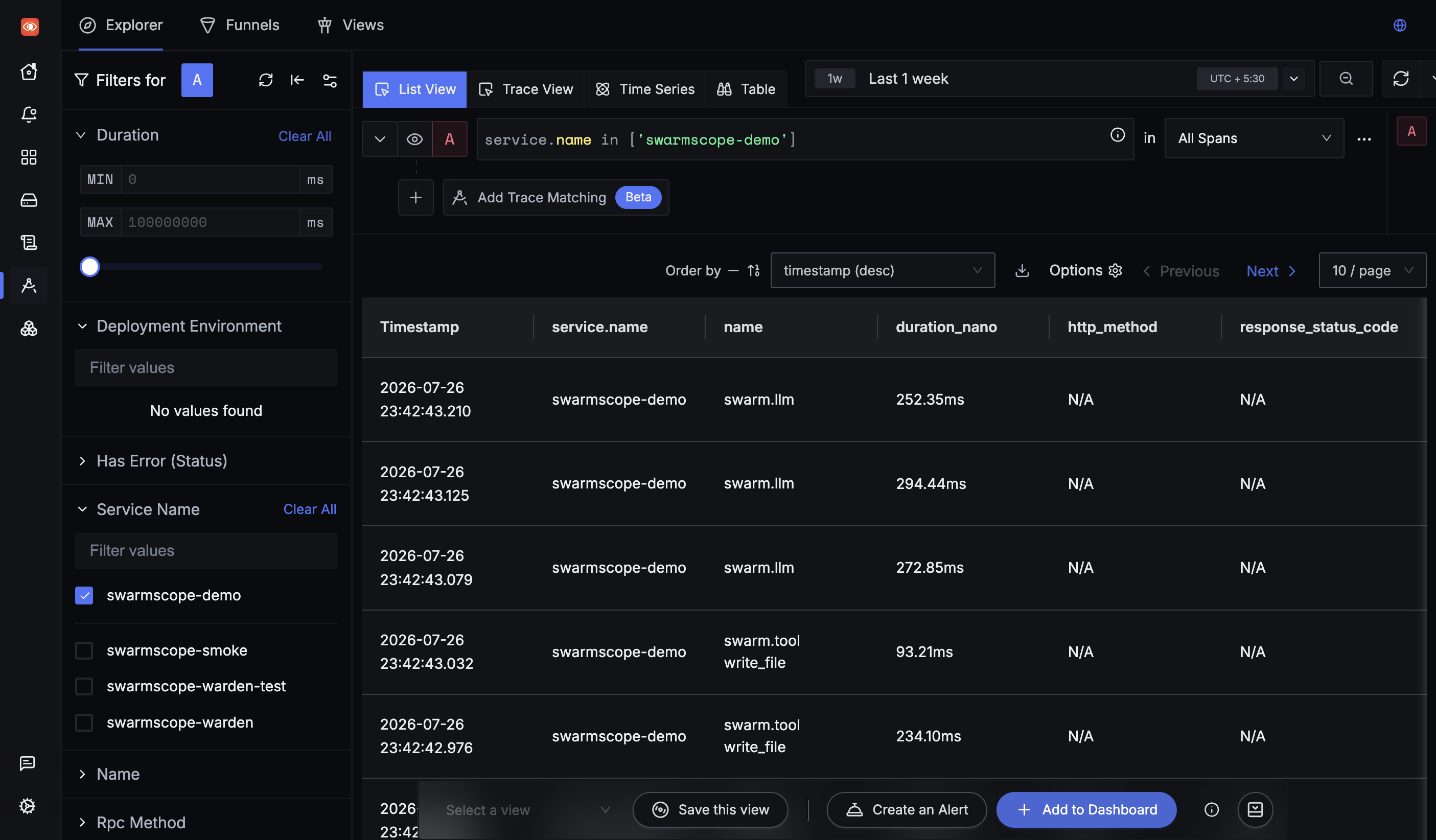1436x840 pixels.
Task: Expand the Rpc Method filter section
Action: coord(82,822)
